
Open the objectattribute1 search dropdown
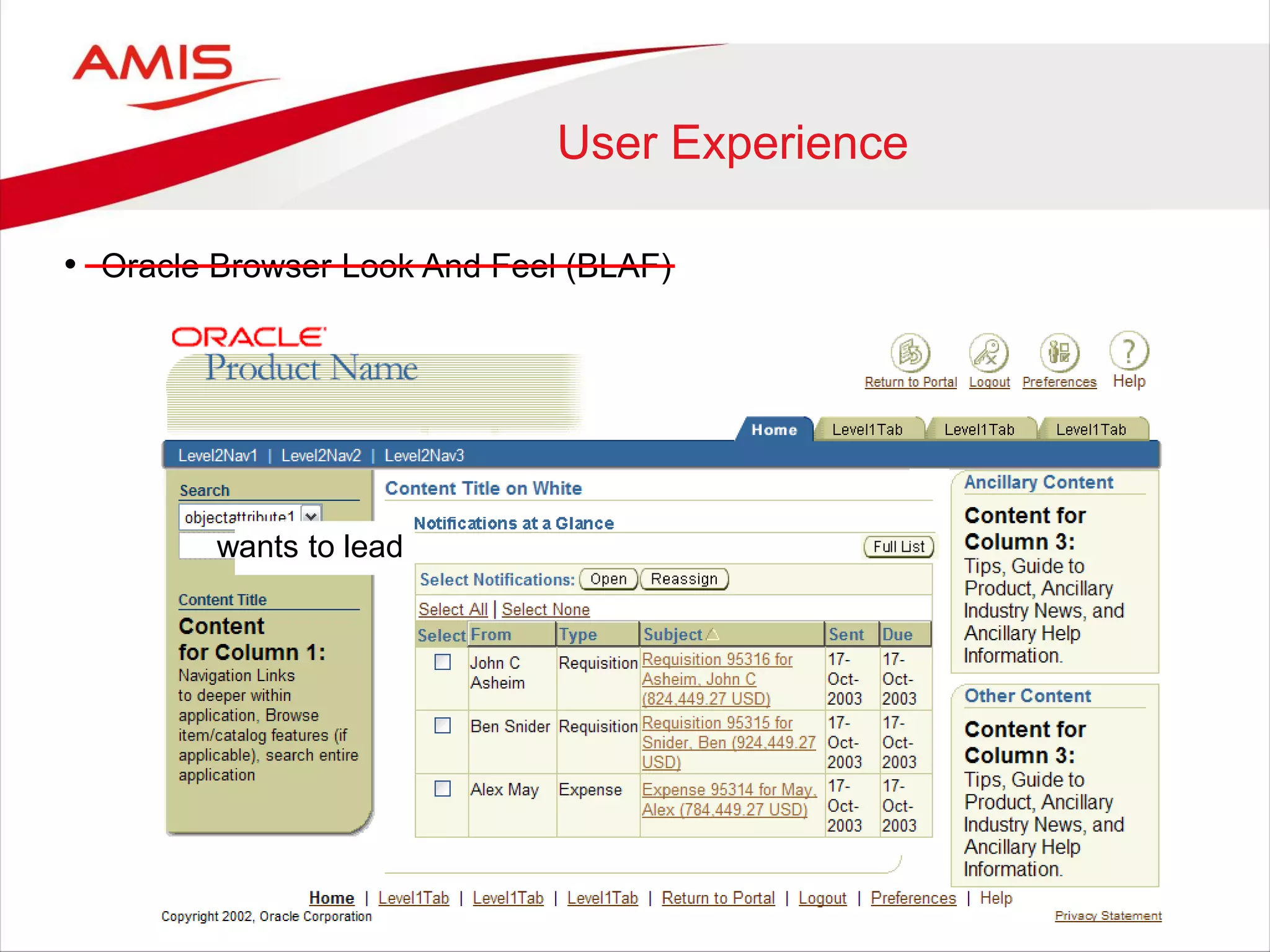click(311, 516)
